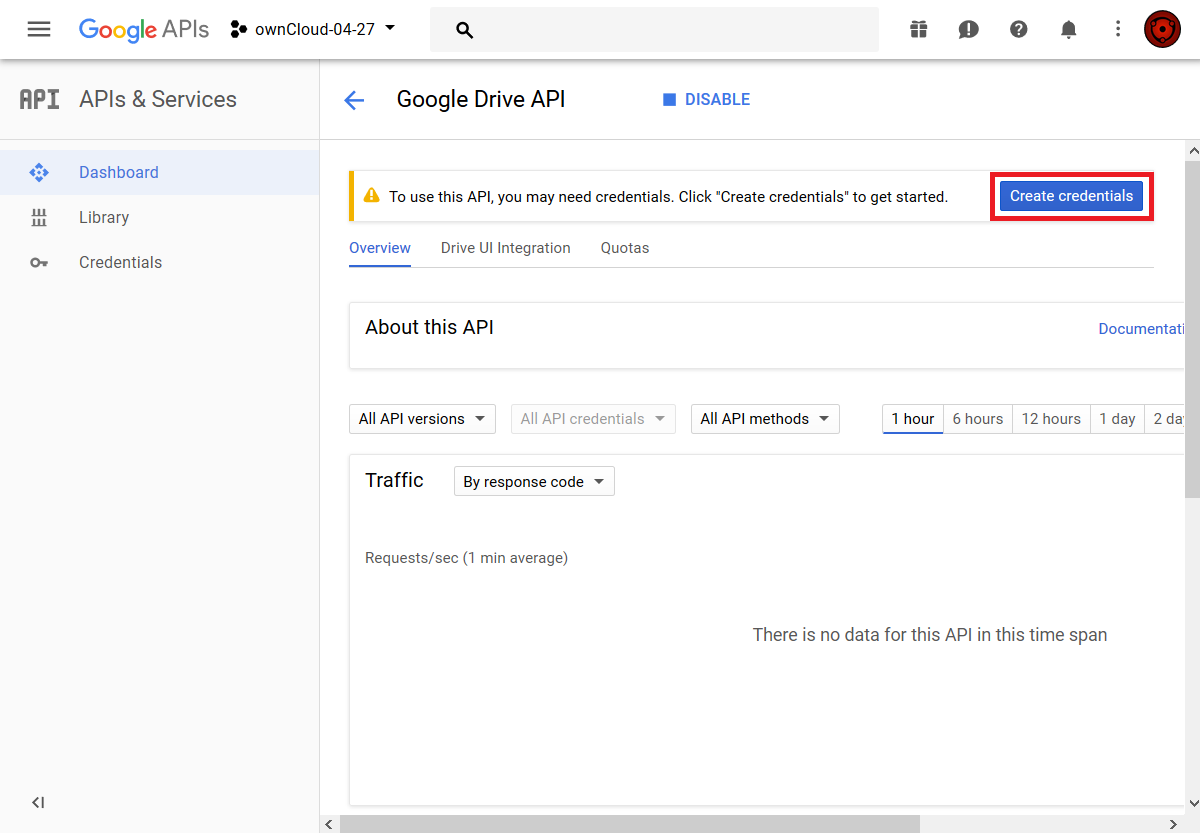The image size is (1200, 833).
Task: Click the user account avatar
Action: [1162, 29]
